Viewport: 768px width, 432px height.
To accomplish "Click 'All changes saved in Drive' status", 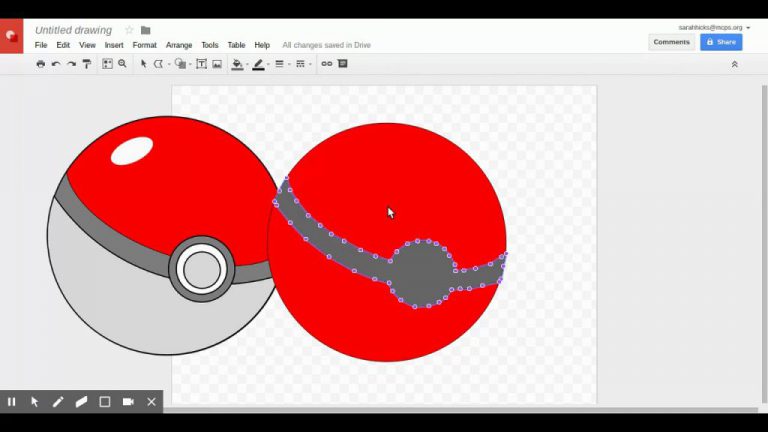I will click(x=326, y=45).
